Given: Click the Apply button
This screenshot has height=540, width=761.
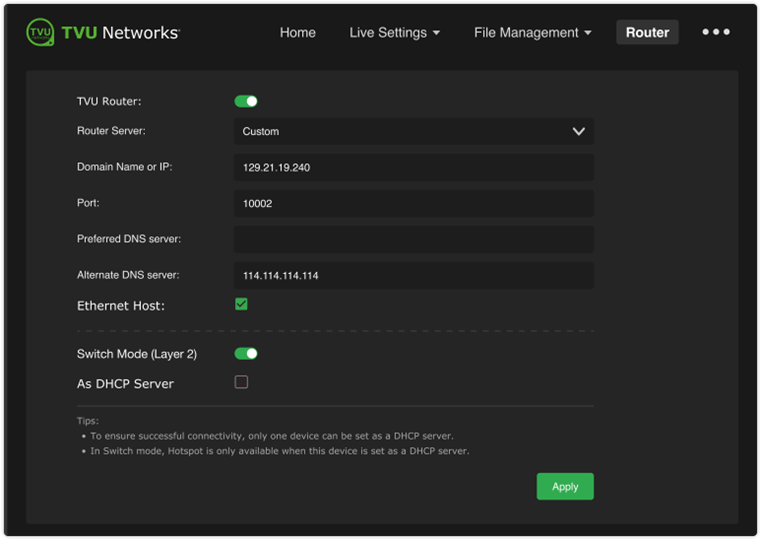Looking at the screenshot, I should coord(565,486).
